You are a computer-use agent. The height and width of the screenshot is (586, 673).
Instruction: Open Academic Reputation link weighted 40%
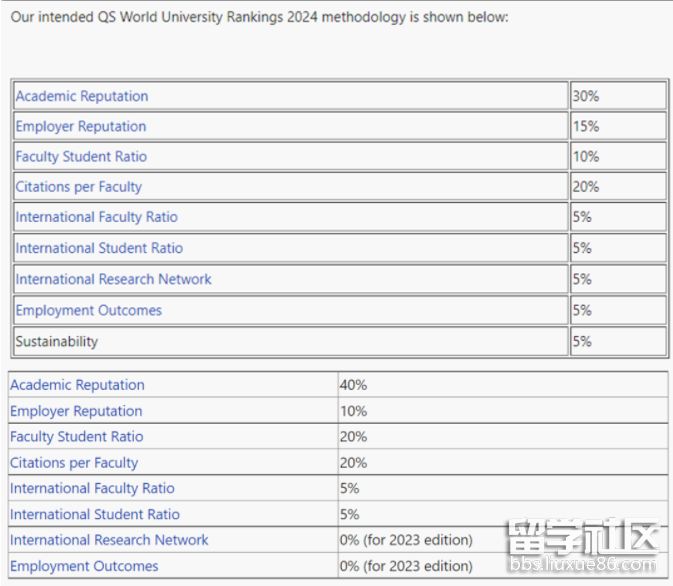click(x=77, y=385)
